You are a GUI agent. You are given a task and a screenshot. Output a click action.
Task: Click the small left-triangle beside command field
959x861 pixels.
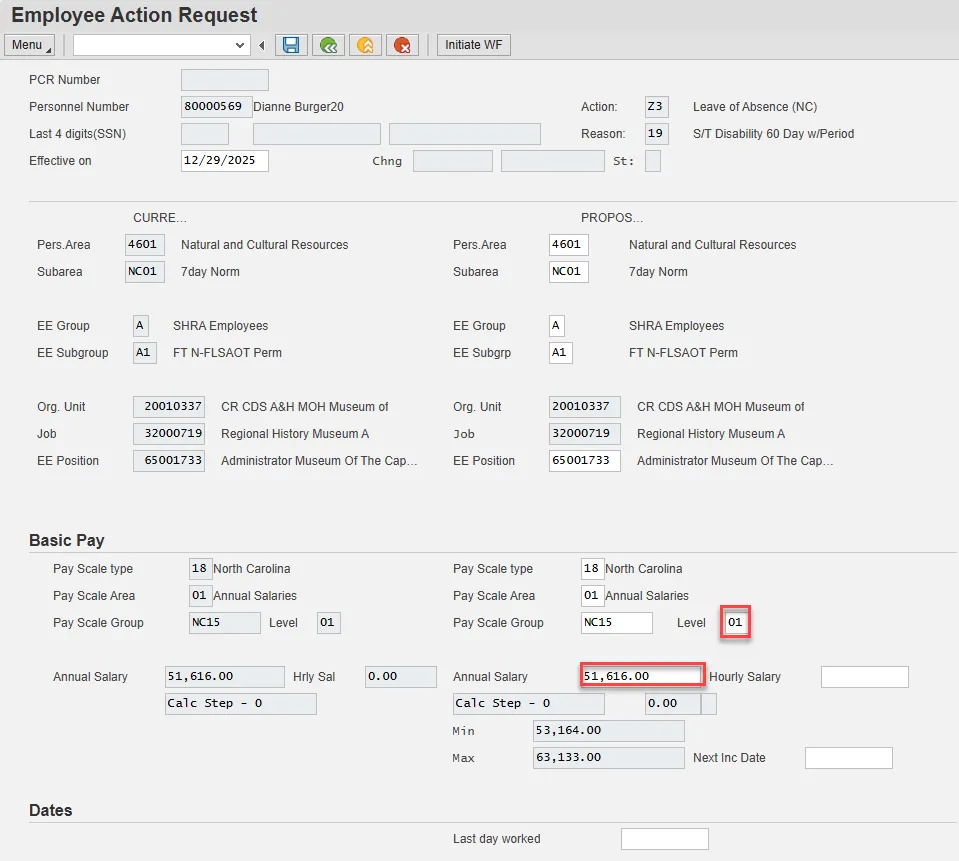click(262, 45)
